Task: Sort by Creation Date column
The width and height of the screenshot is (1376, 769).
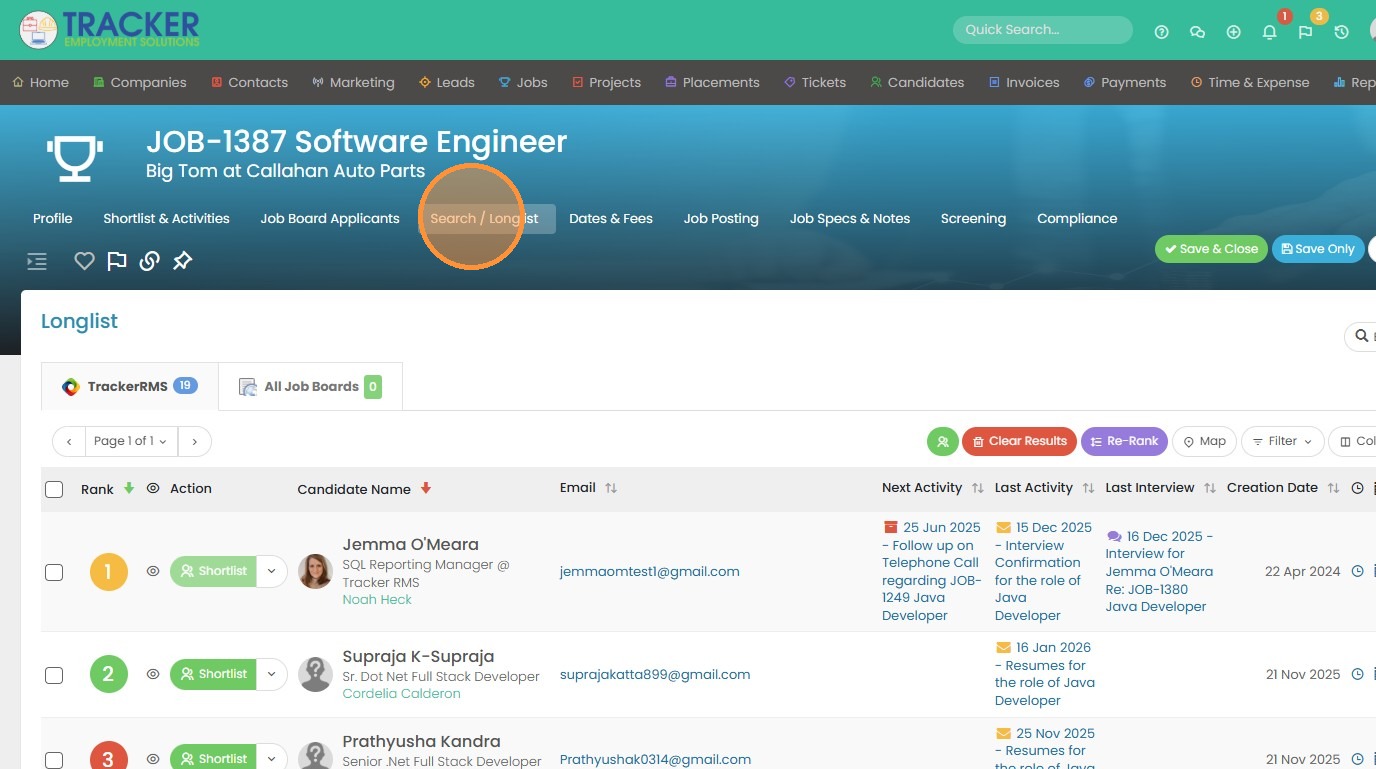Action: tap(1333, 488)
